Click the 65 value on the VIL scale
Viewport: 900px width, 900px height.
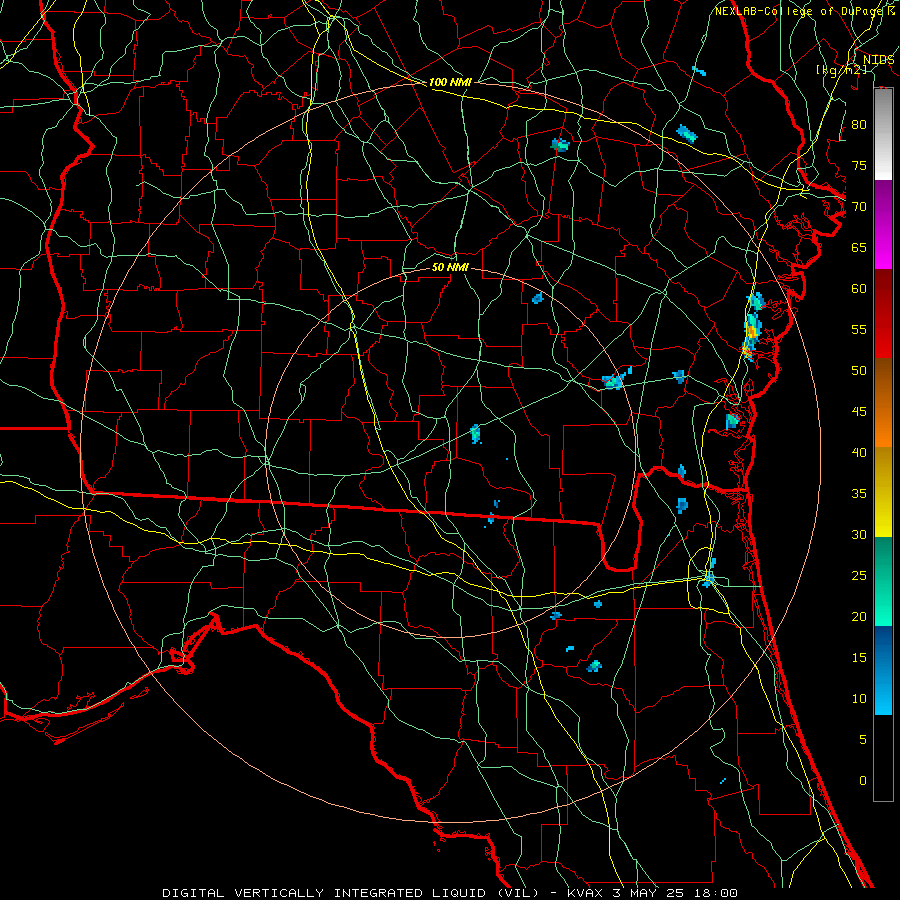coord(859,247)
